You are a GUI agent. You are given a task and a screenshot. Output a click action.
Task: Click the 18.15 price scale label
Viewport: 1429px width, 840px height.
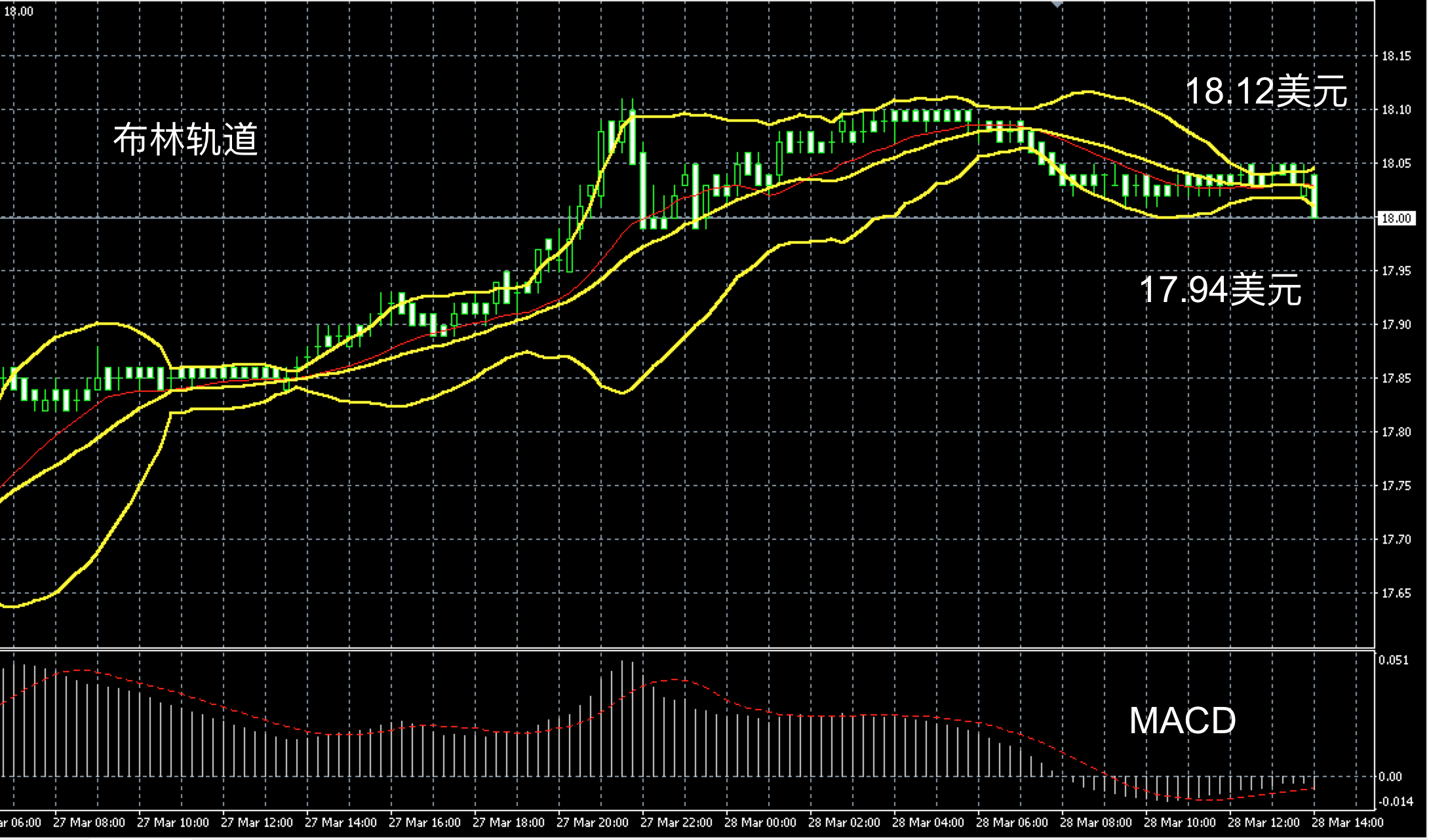pyautogui.click(x=1396, y=56)
